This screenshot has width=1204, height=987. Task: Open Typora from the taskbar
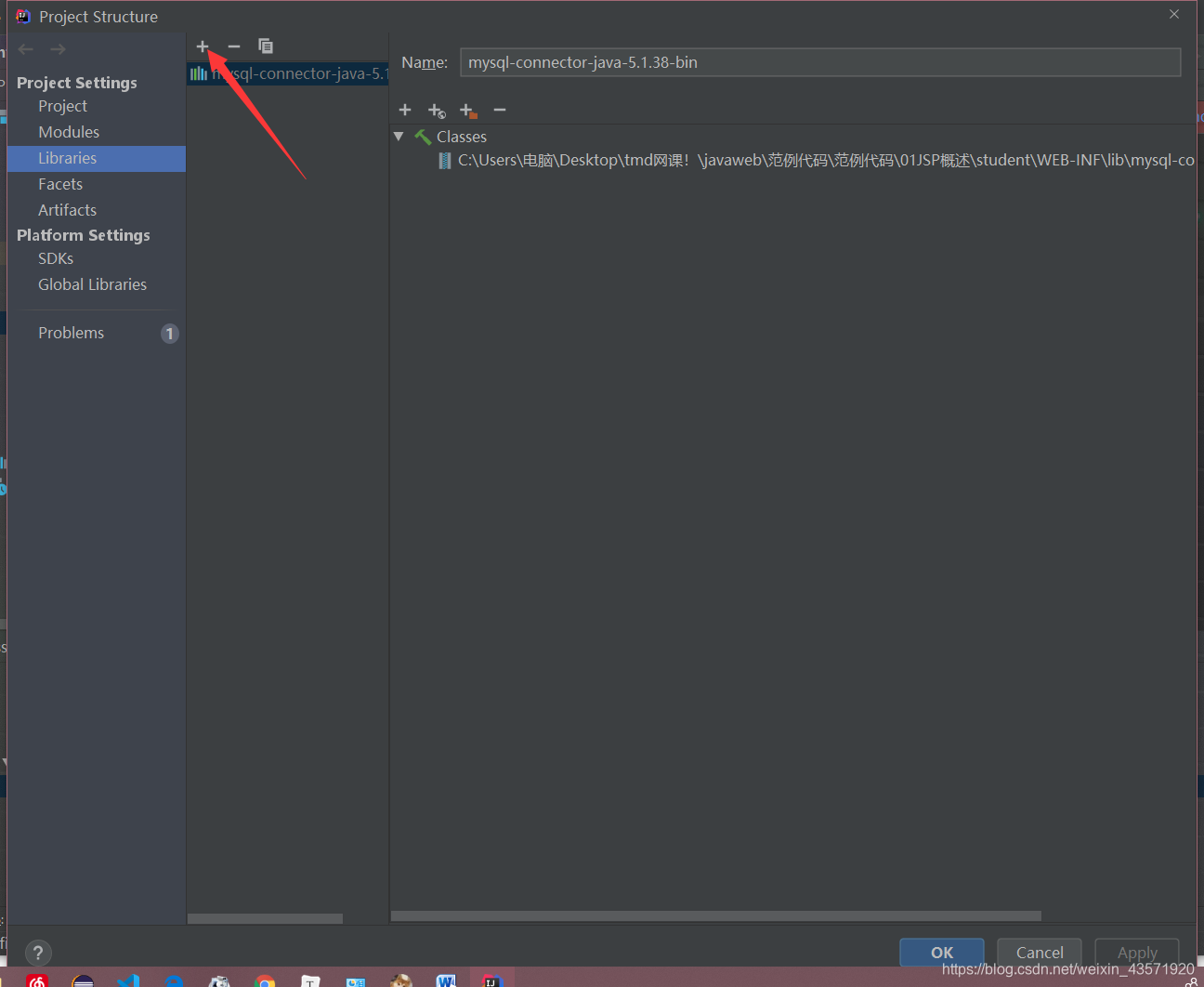310,981
